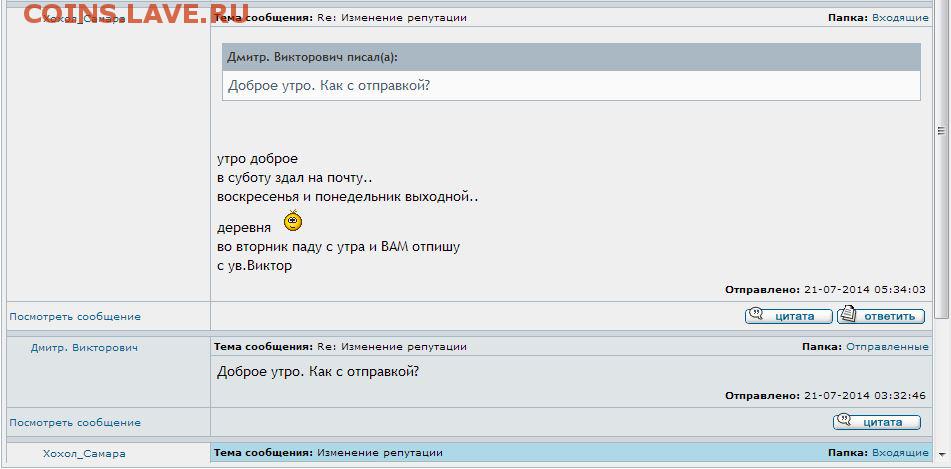The image size is (951, 469).
Task: Click the quoted text "Доброе утро. Как с отправкой?"
Action: tap(329, 86)
